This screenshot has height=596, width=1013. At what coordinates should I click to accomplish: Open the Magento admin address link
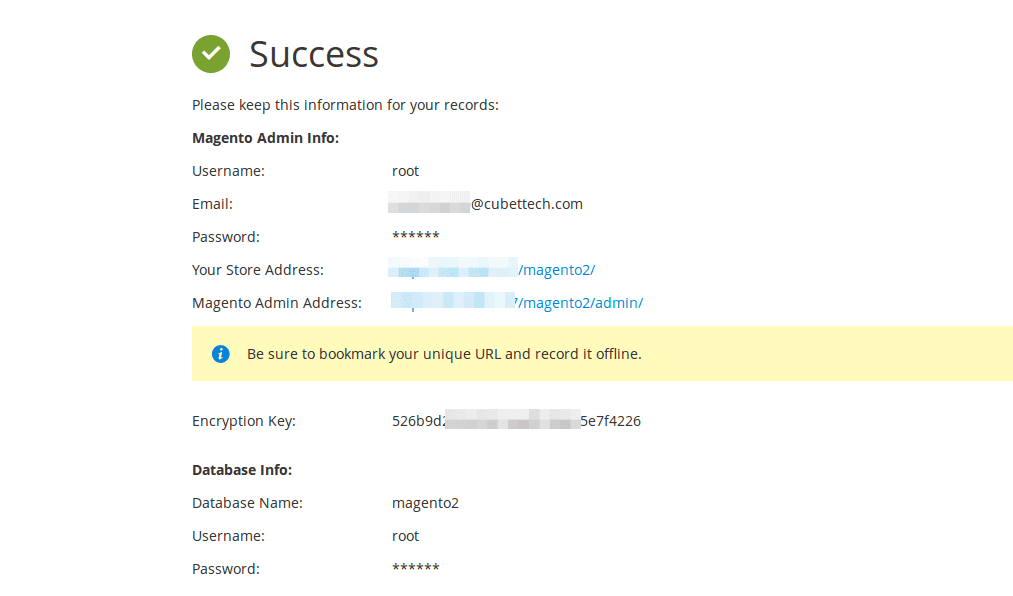pyautogui.click(x=517, y=302)
